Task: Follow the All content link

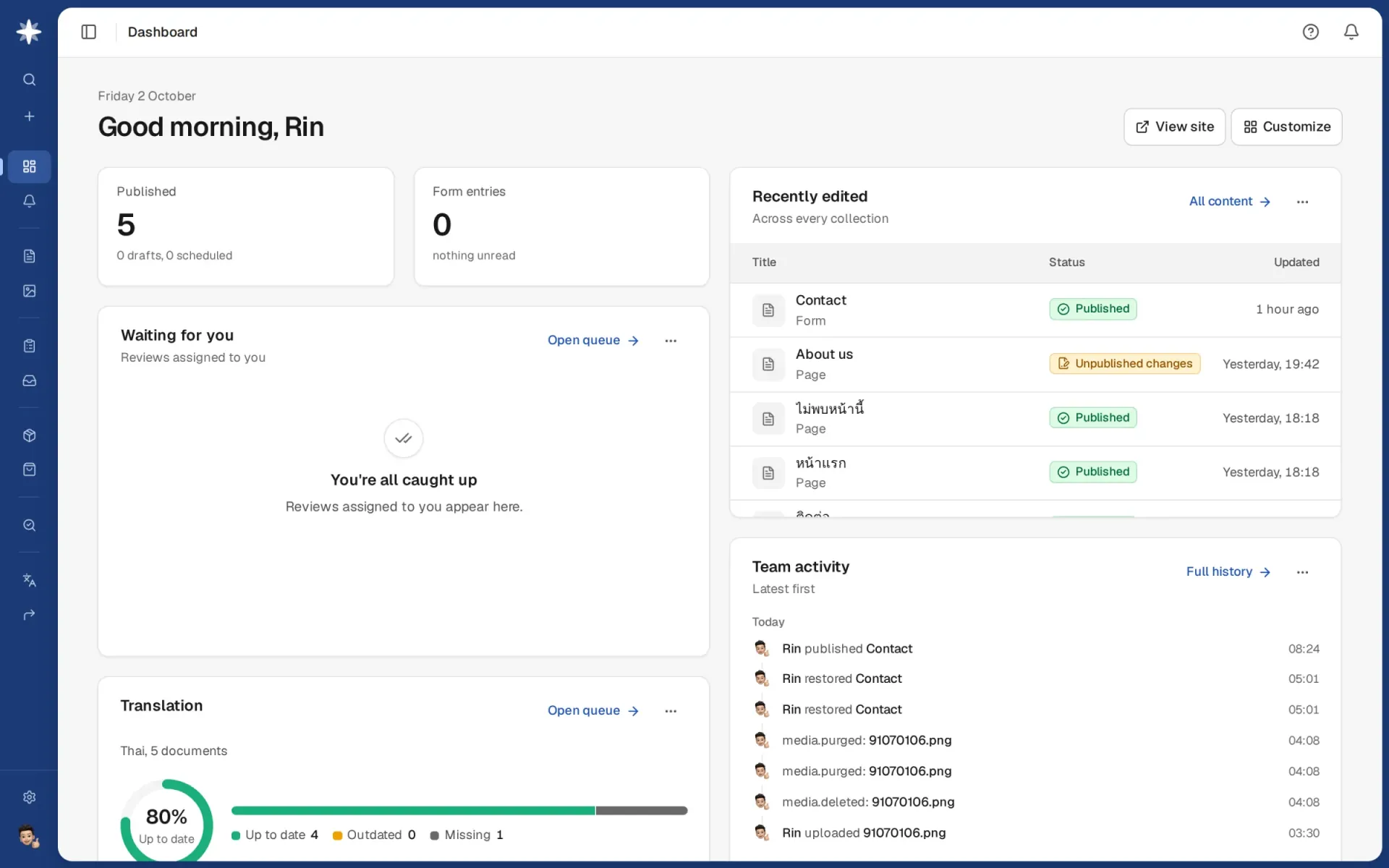Action: [x=1229, y=202]
